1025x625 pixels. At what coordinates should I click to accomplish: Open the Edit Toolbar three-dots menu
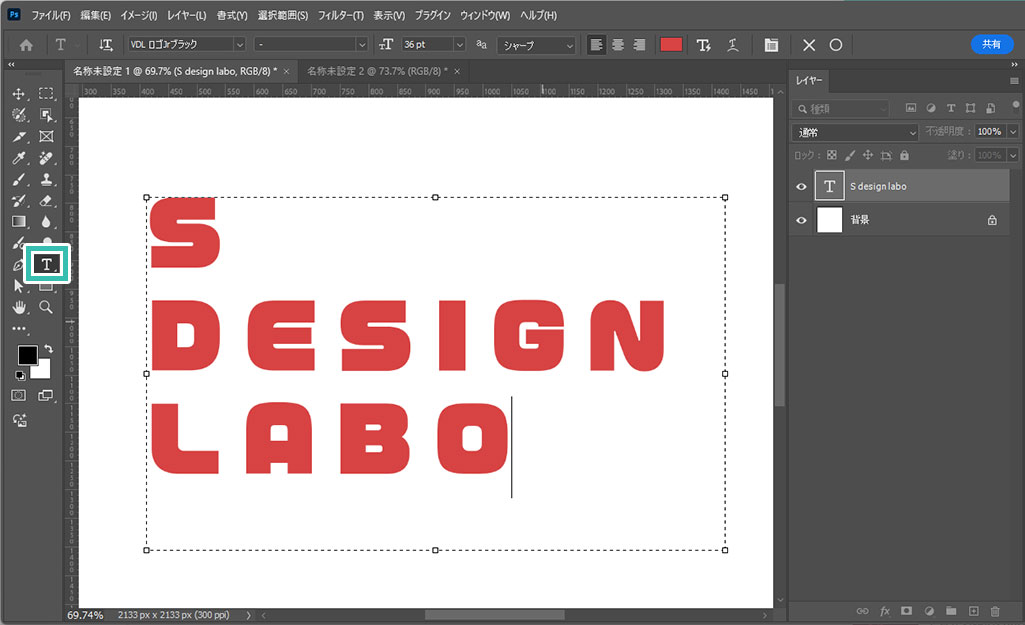(20, 329)
